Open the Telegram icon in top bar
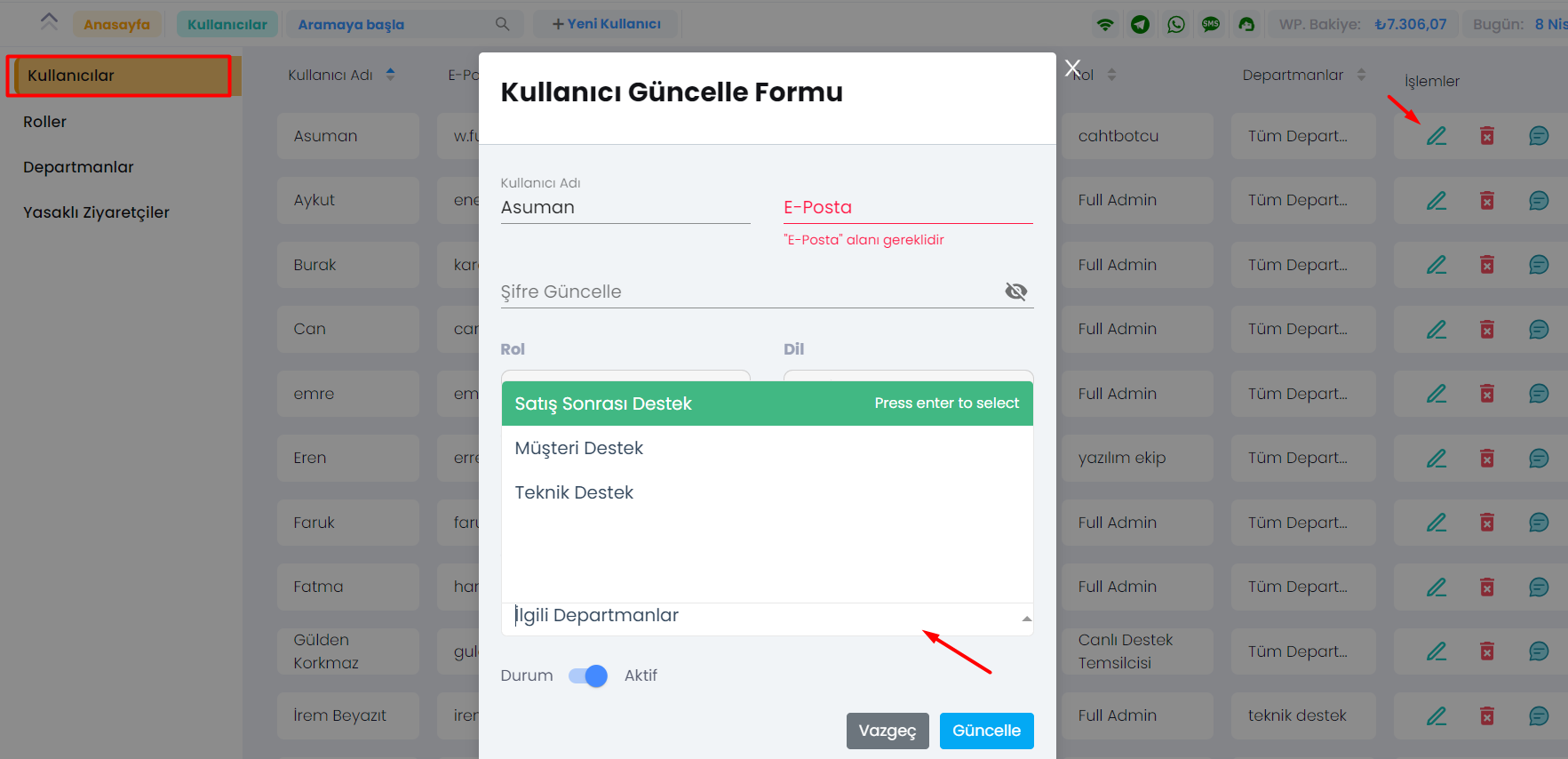The image size is (1568, 759). click(x=1141, y=25)
